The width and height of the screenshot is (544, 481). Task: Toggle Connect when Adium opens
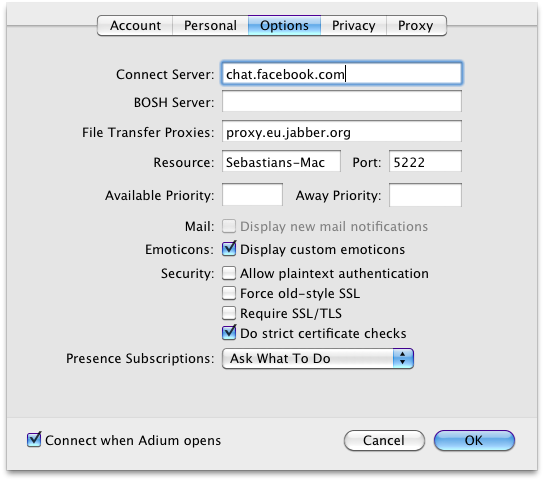tap(34, 440)
